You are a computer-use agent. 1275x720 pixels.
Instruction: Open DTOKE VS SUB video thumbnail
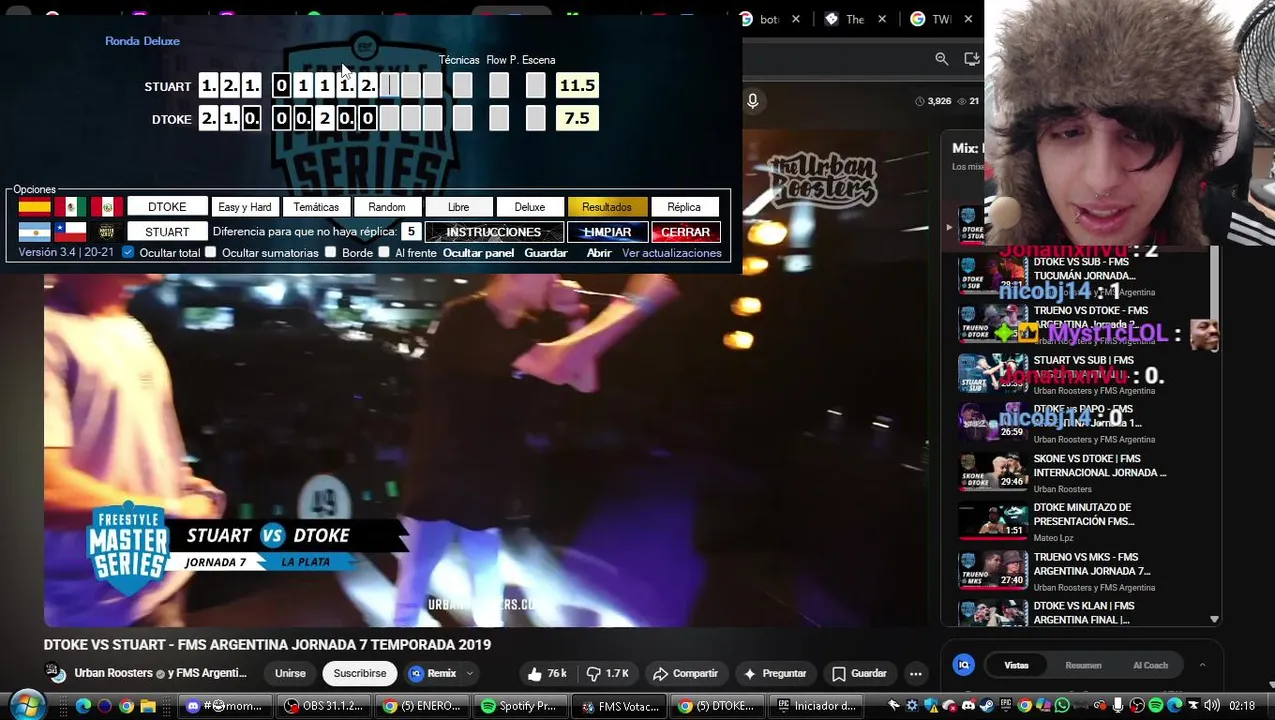tap(993, 276)
